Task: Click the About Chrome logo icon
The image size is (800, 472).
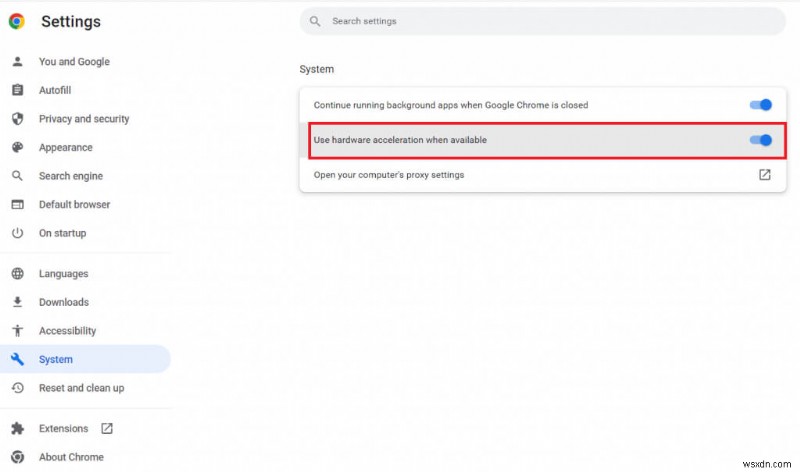Action: tap(17, 457)
